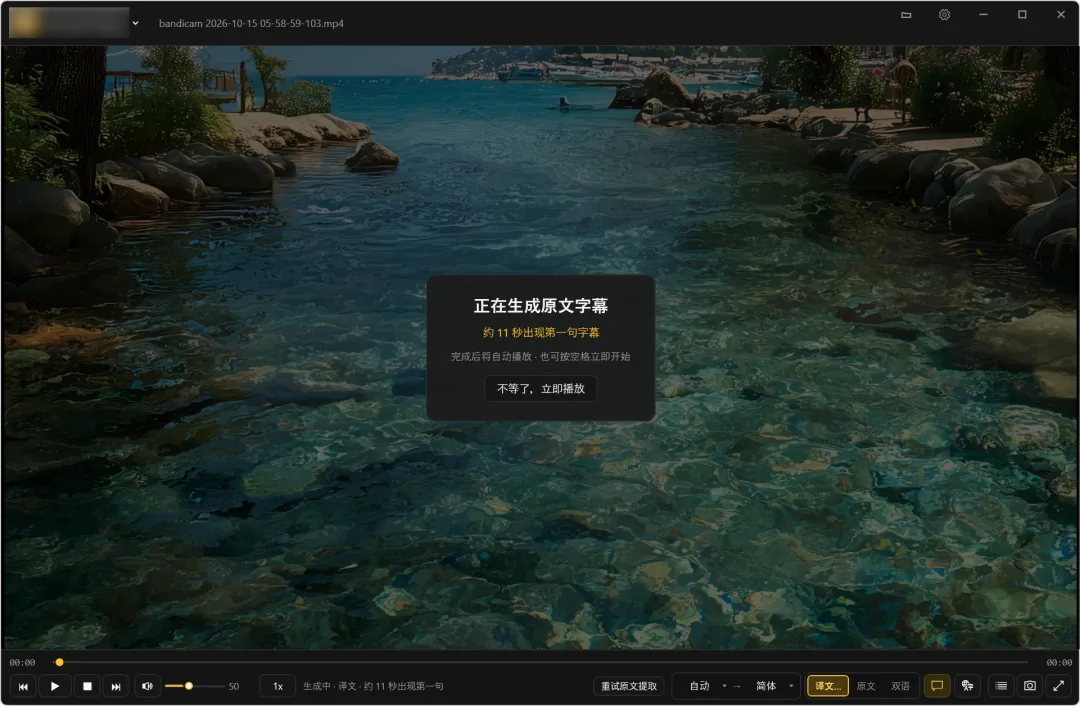Expand the title bar dropdown chevron
The width and height of the screenshot is (1080, 706).
136,23
